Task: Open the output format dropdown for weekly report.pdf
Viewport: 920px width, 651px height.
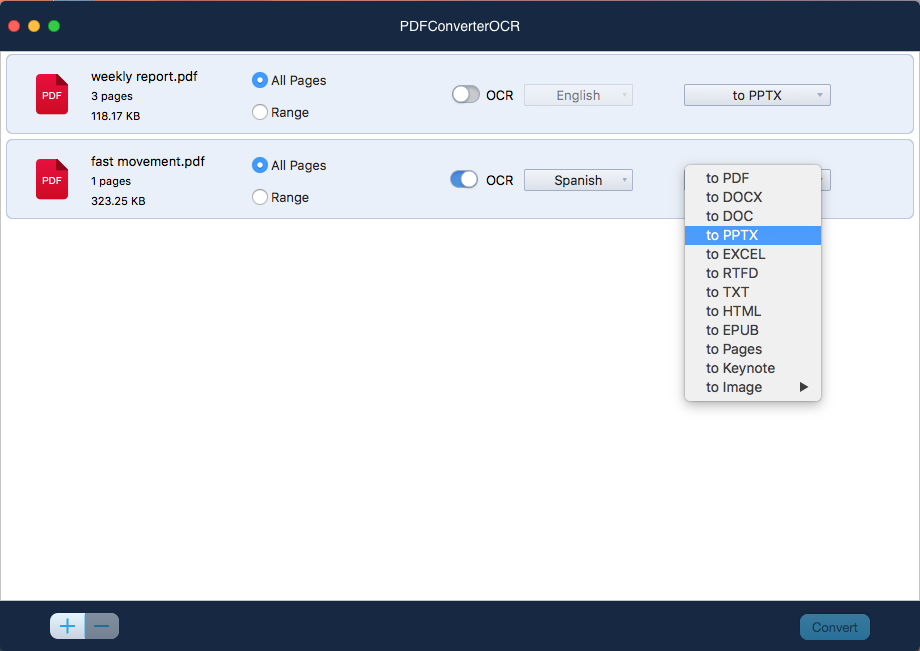Action: (757, 94)
